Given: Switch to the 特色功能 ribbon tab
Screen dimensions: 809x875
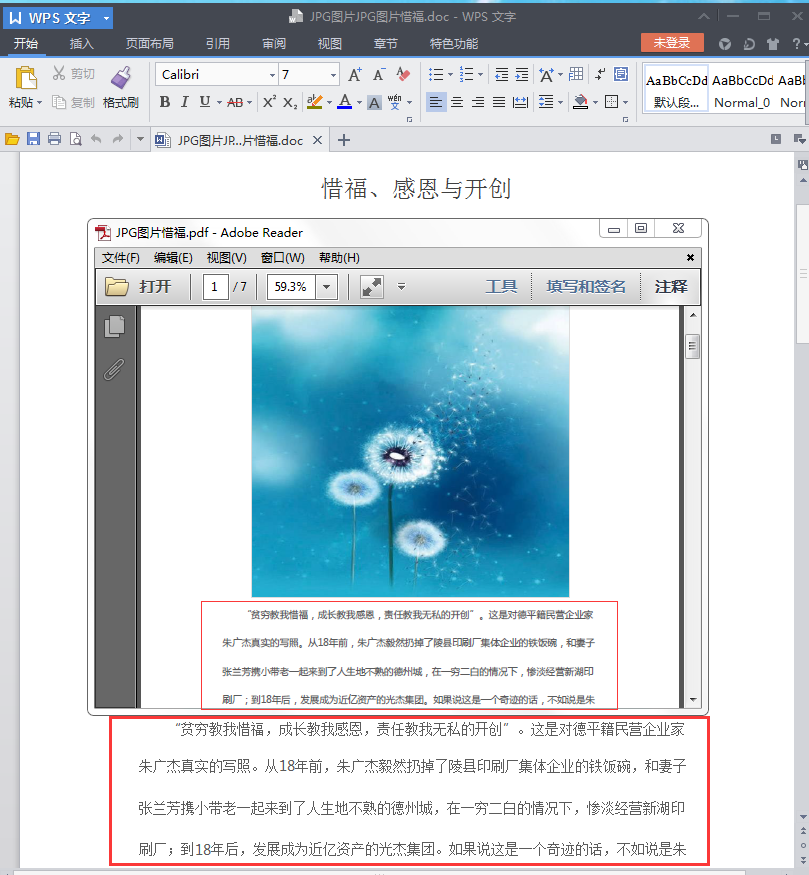Looking at the screenshot, I should 454,44.
